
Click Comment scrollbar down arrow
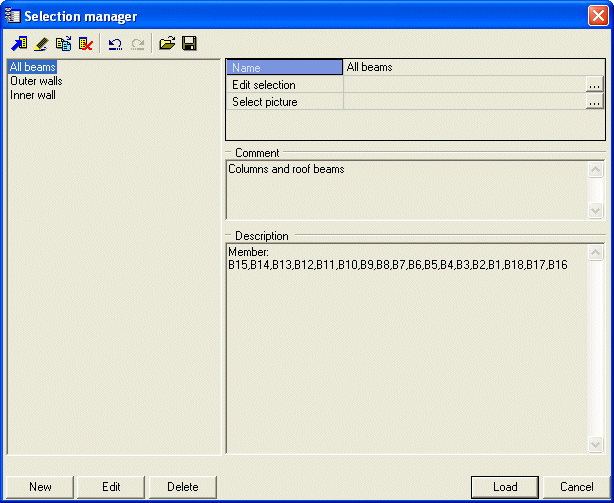click(595, 210)
